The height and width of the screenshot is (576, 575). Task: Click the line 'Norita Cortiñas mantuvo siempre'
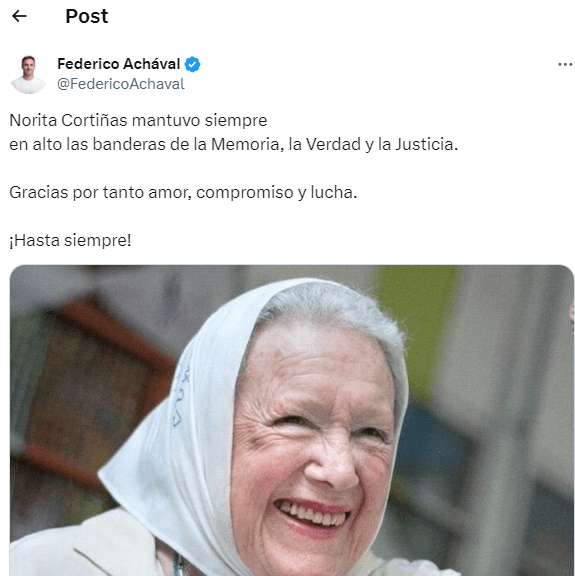[138, 120]
